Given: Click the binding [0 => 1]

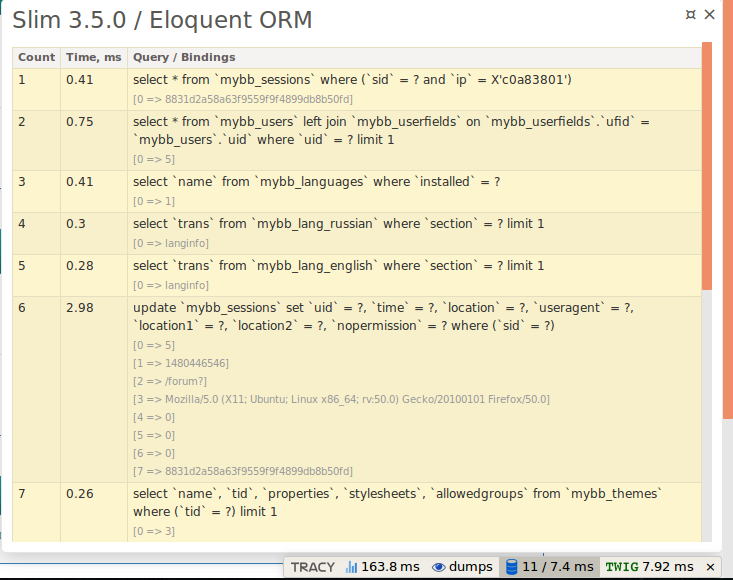Looking at the screenshot, I should [154, 201].
